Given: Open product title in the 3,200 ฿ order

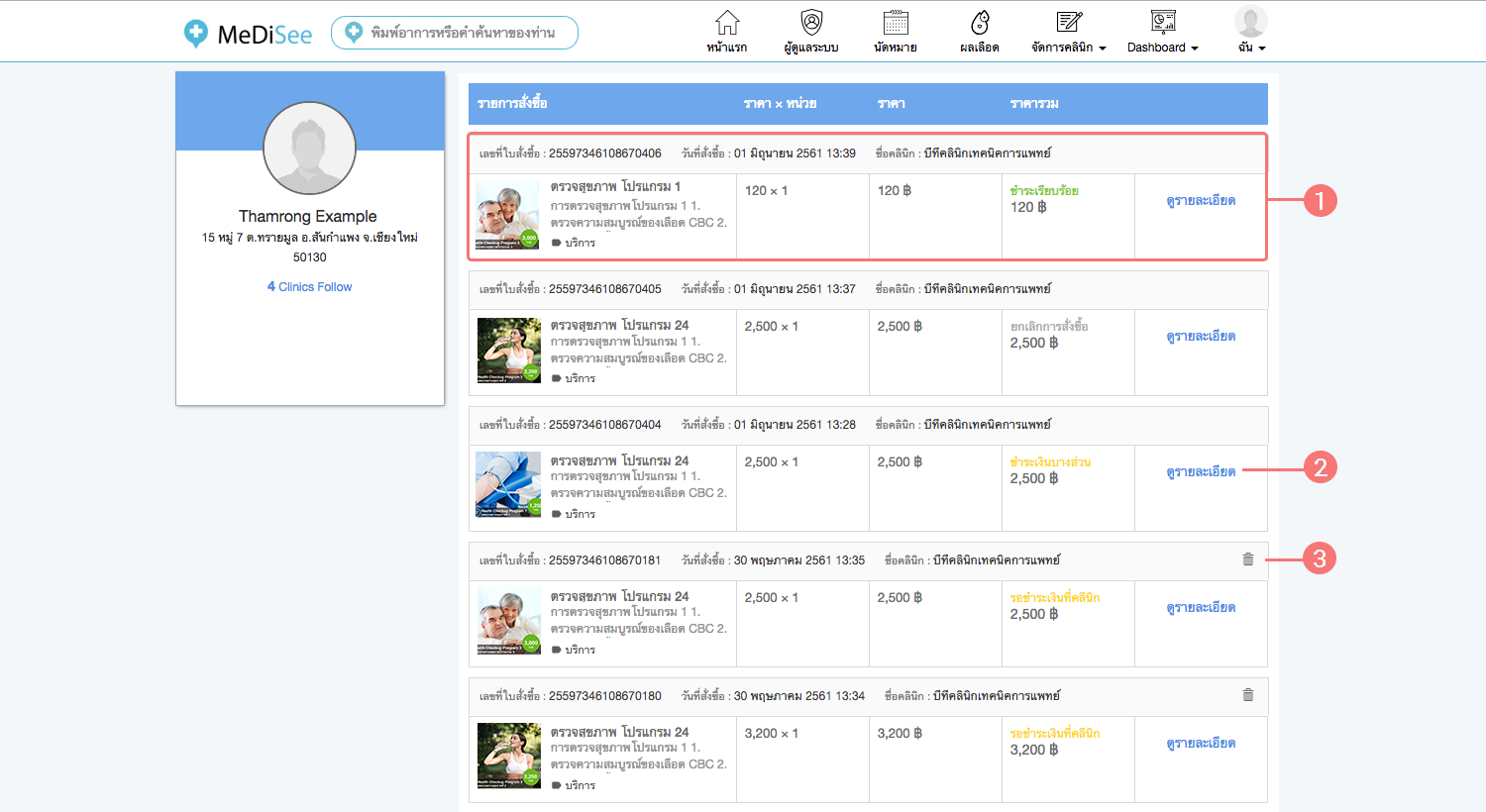Looking at the screenshot, I should pyautogui.click(x=619, y=732).
